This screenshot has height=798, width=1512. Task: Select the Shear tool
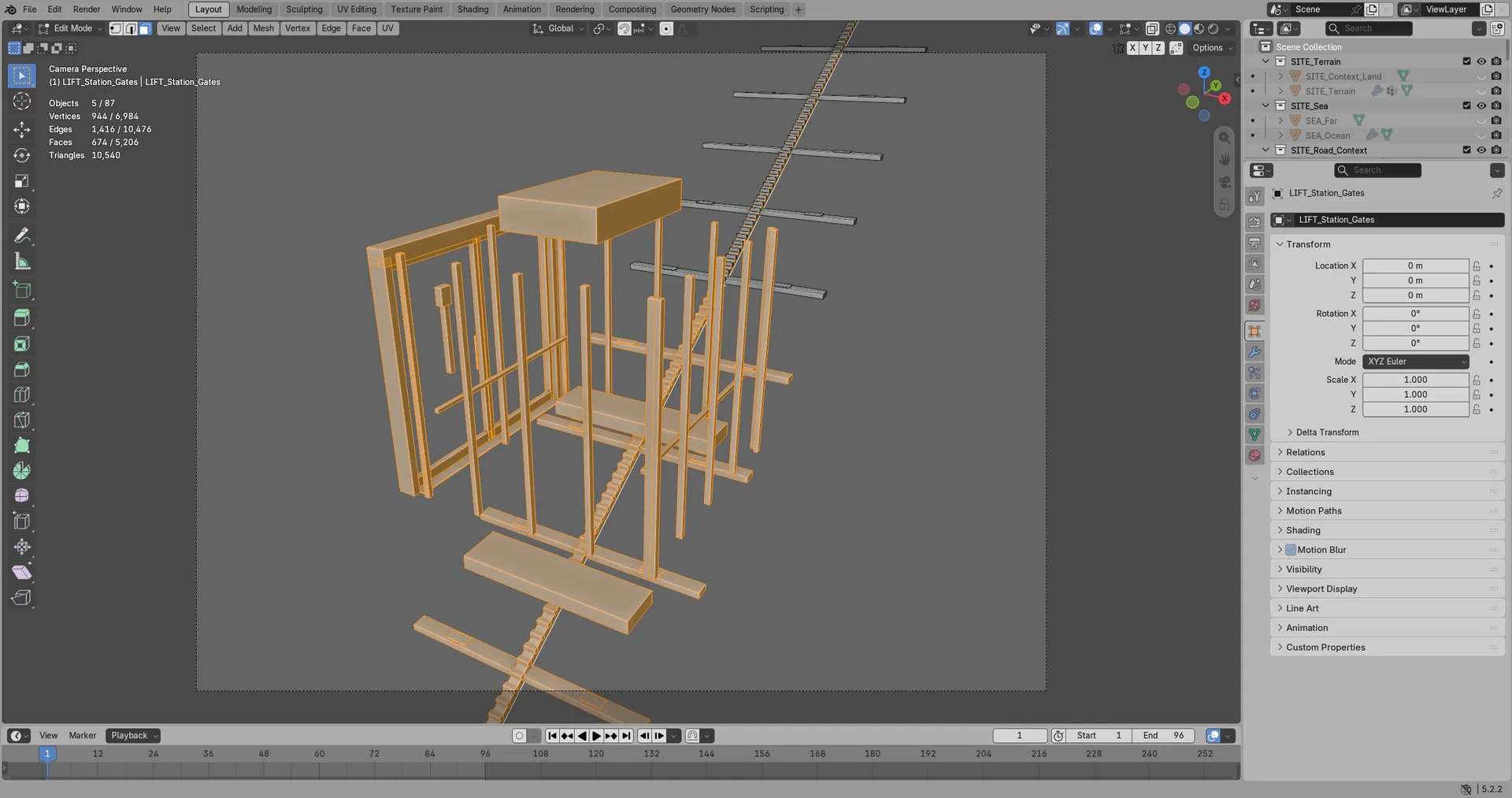[x=22, y=572]
